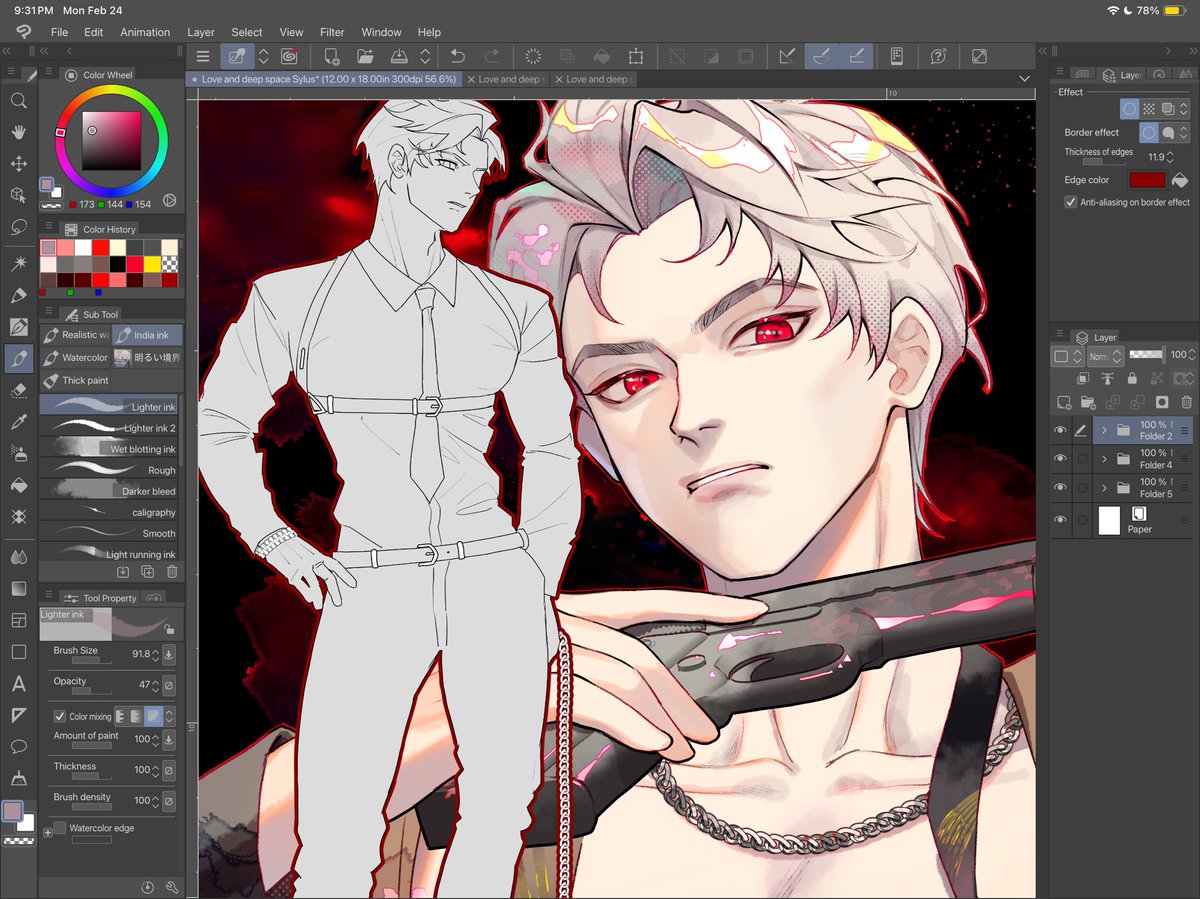Expand the Folder 2 layer group
The image size is (1200, 899).
[x=1105, y=429]
